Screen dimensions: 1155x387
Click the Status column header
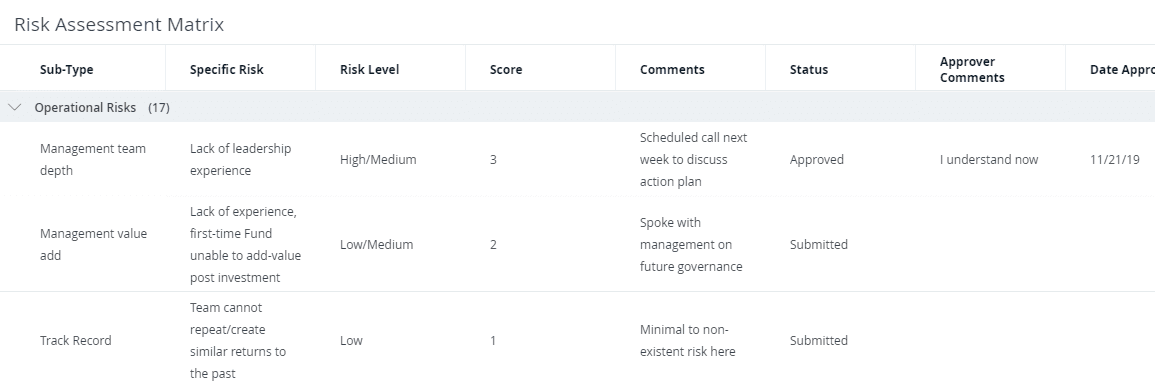tap(809, 69)
